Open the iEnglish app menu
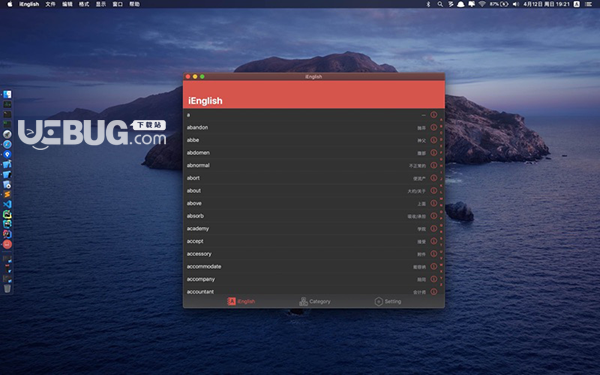 (x=29, y=4)
